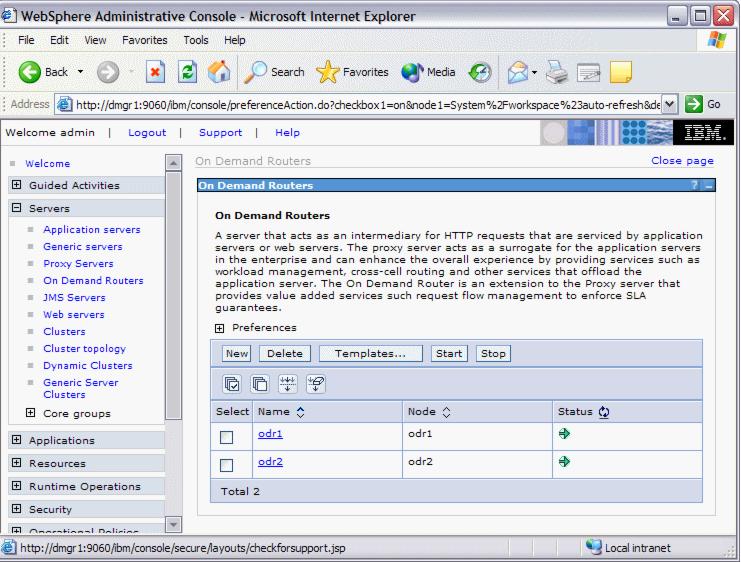Open the odr1 router link
The width and height of the screenshot is (741, 562).
[x=270, y=433]
